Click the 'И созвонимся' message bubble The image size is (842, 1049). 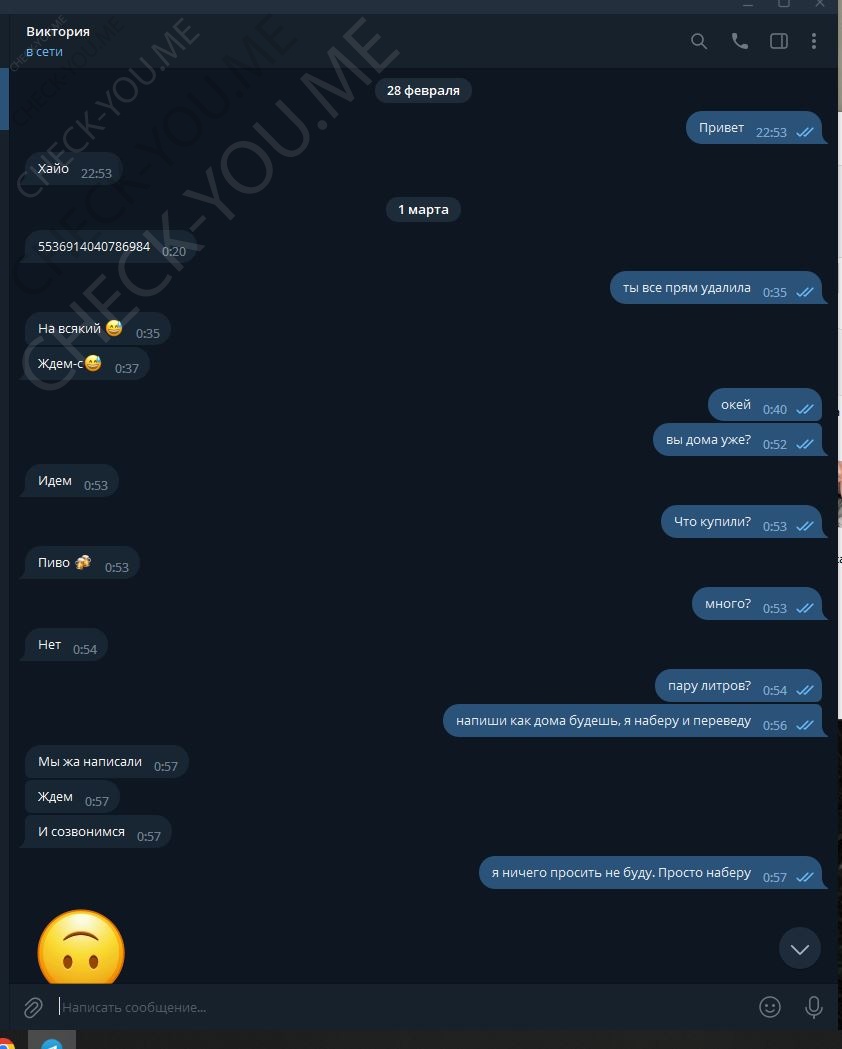(x=98, y=832)
